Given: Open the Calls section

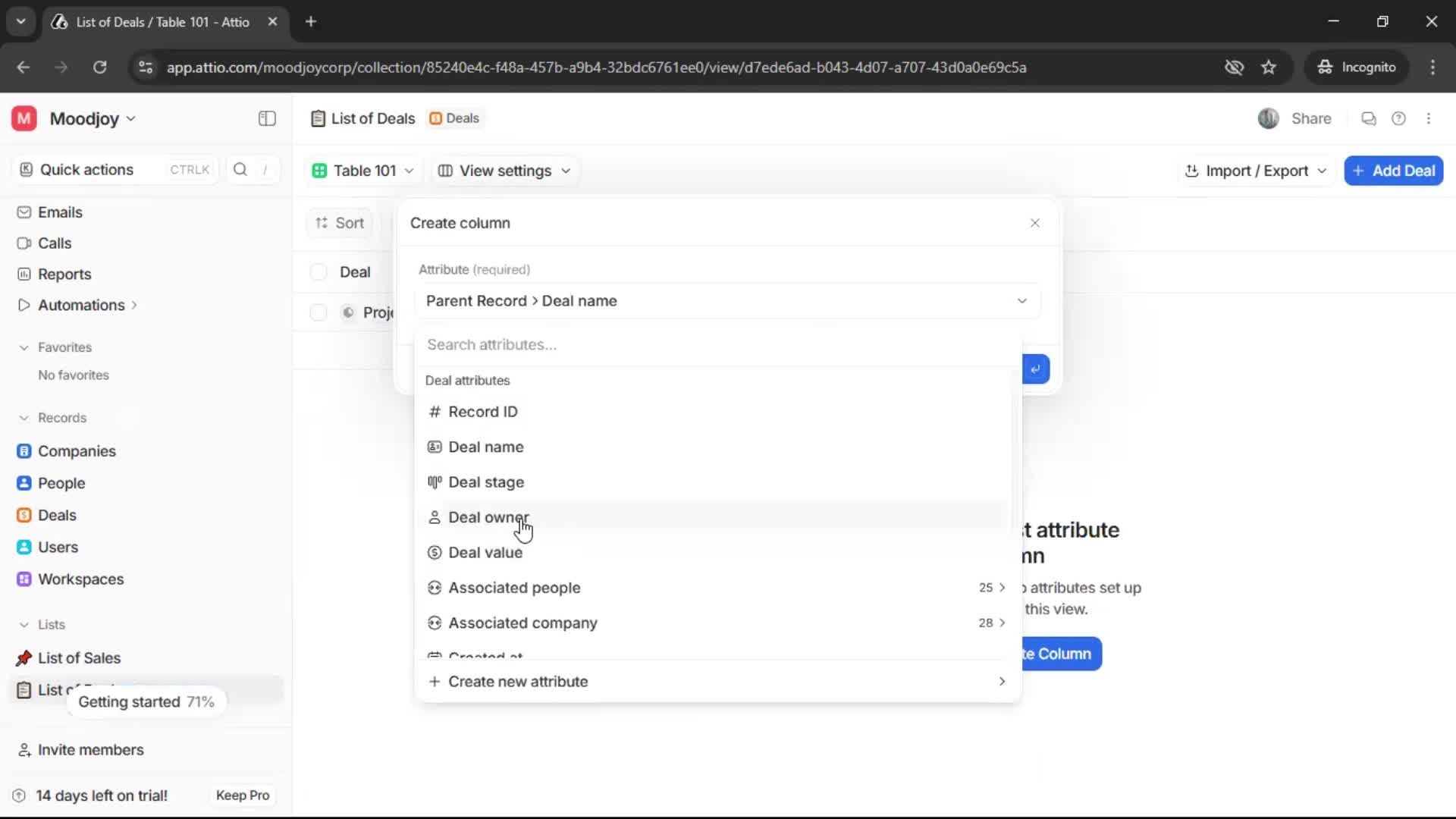Looking at the screenshot, I should click(x=54, y=243).
